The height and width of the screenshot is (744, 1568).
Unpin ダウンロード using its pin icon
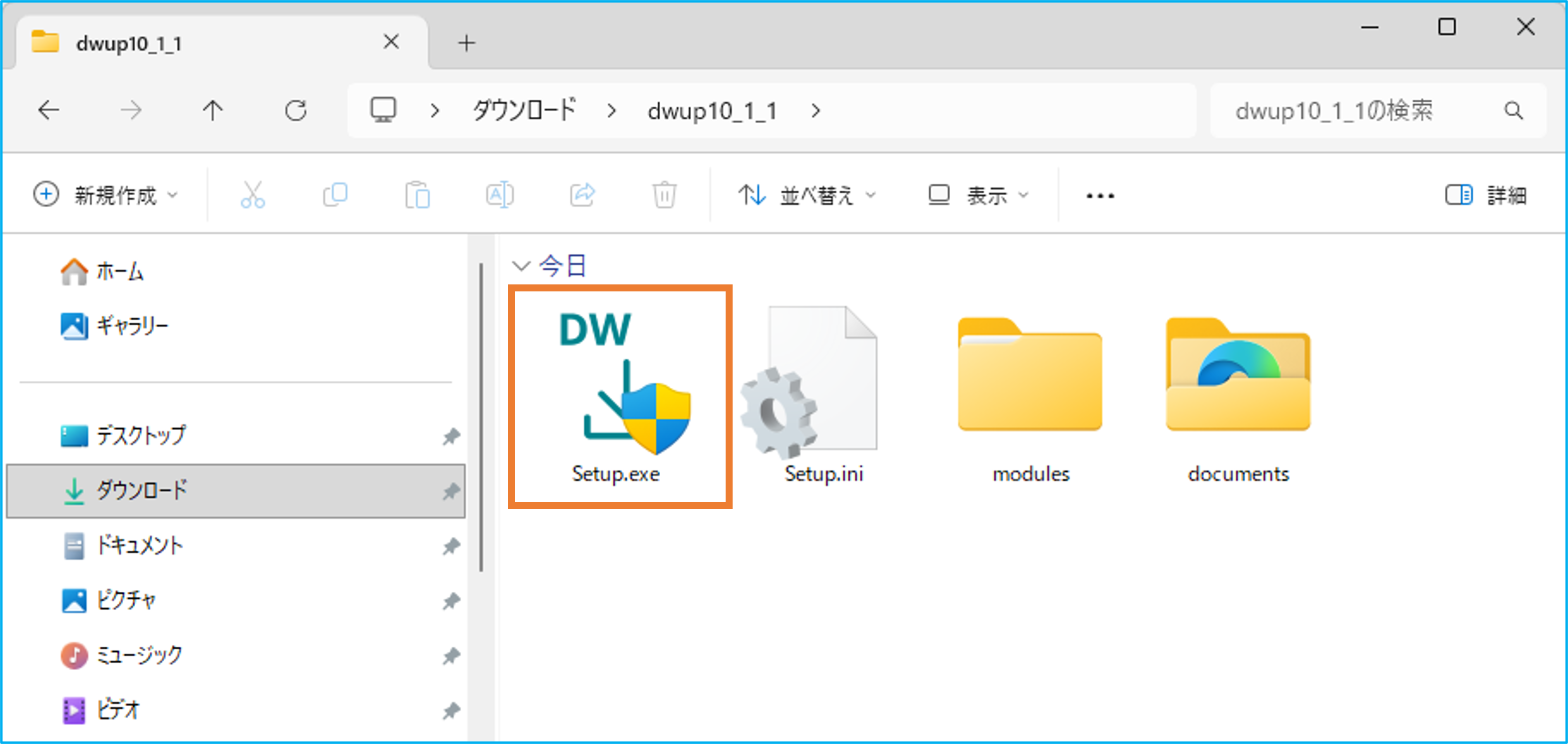click(x=451, y=492)
